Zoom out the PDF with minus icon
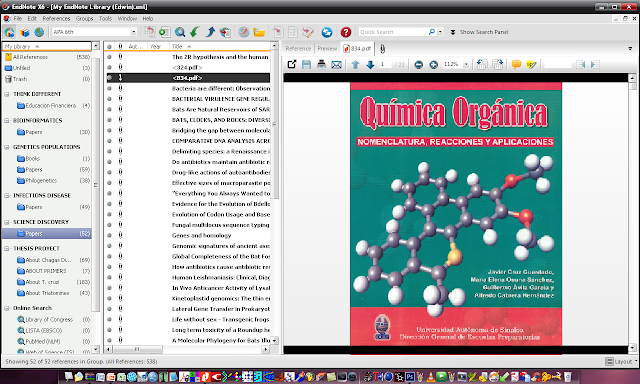This screenshot has width=640, height=384. pyautogui.click(x=418, y=64)
